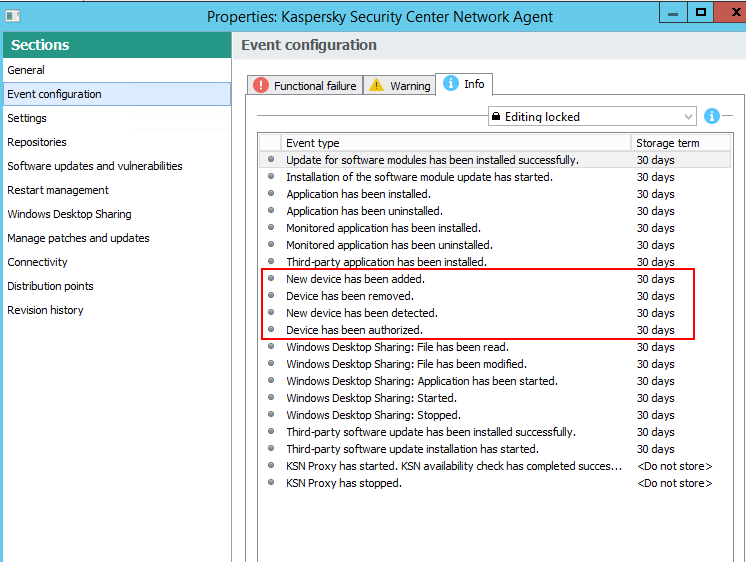Select 'New device has been detected.' event

click(x=495, y=313)
